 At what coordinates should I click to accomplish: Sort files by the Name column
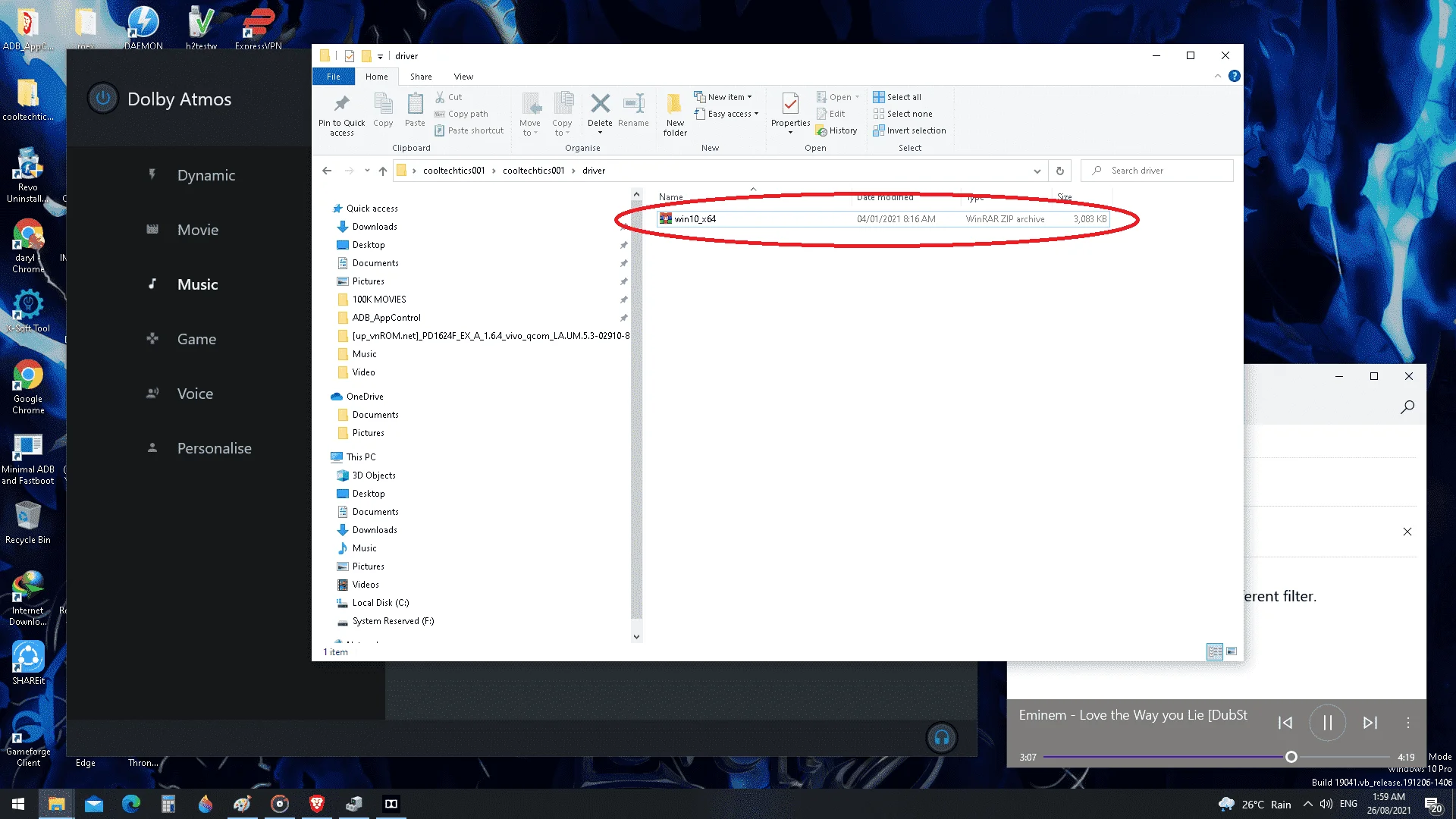click(x=671, y=197)
